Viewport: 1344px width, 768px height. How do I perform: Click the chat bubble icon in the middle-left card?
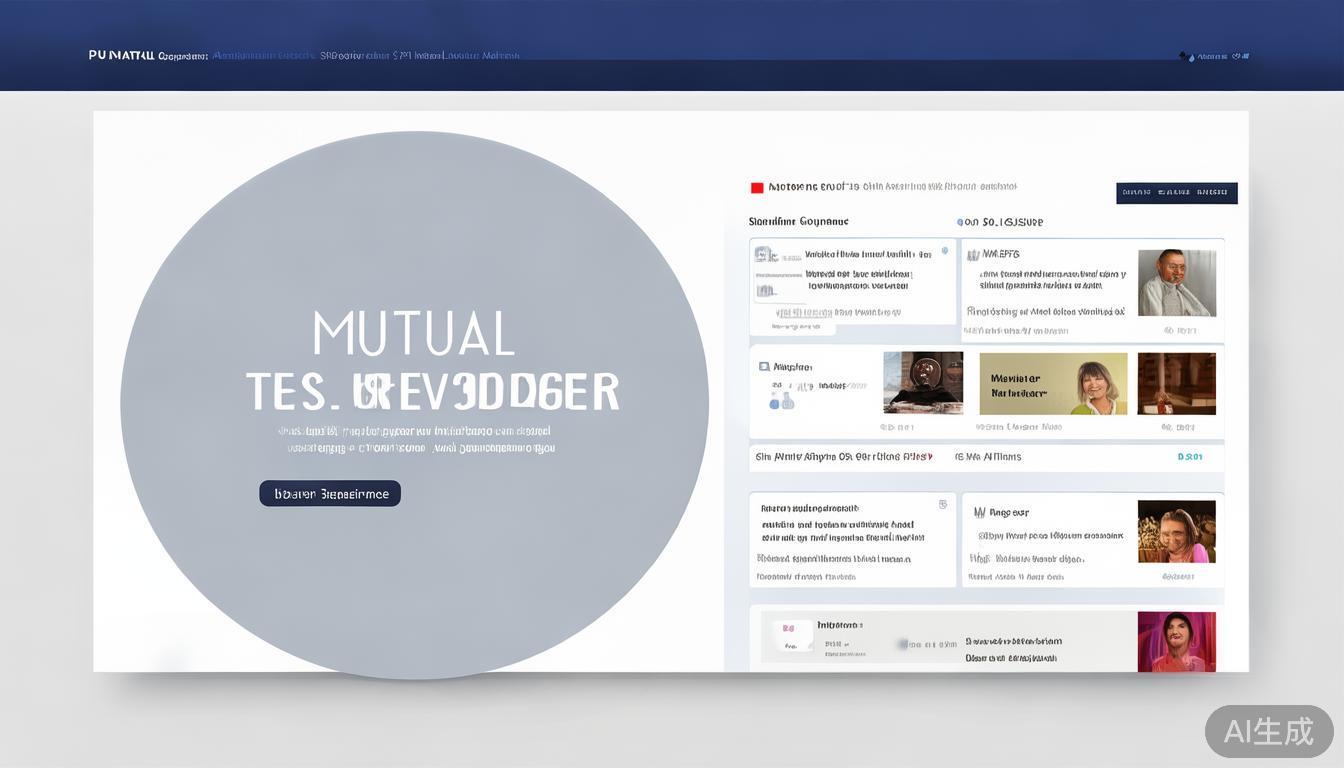[764, 367]
